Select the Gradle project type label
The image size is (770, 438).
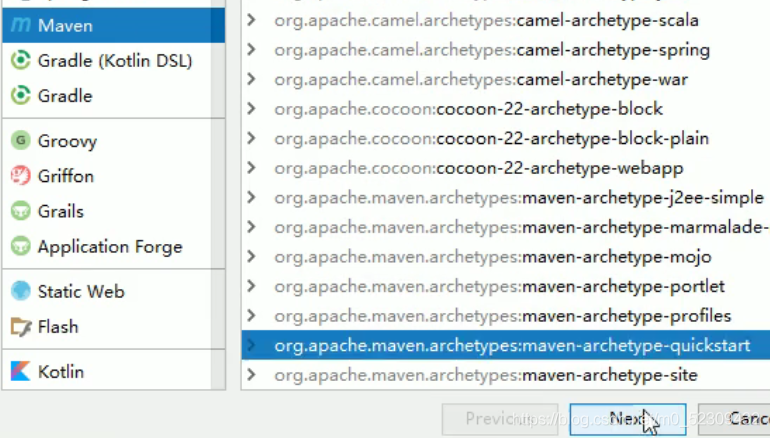[65, 96]
